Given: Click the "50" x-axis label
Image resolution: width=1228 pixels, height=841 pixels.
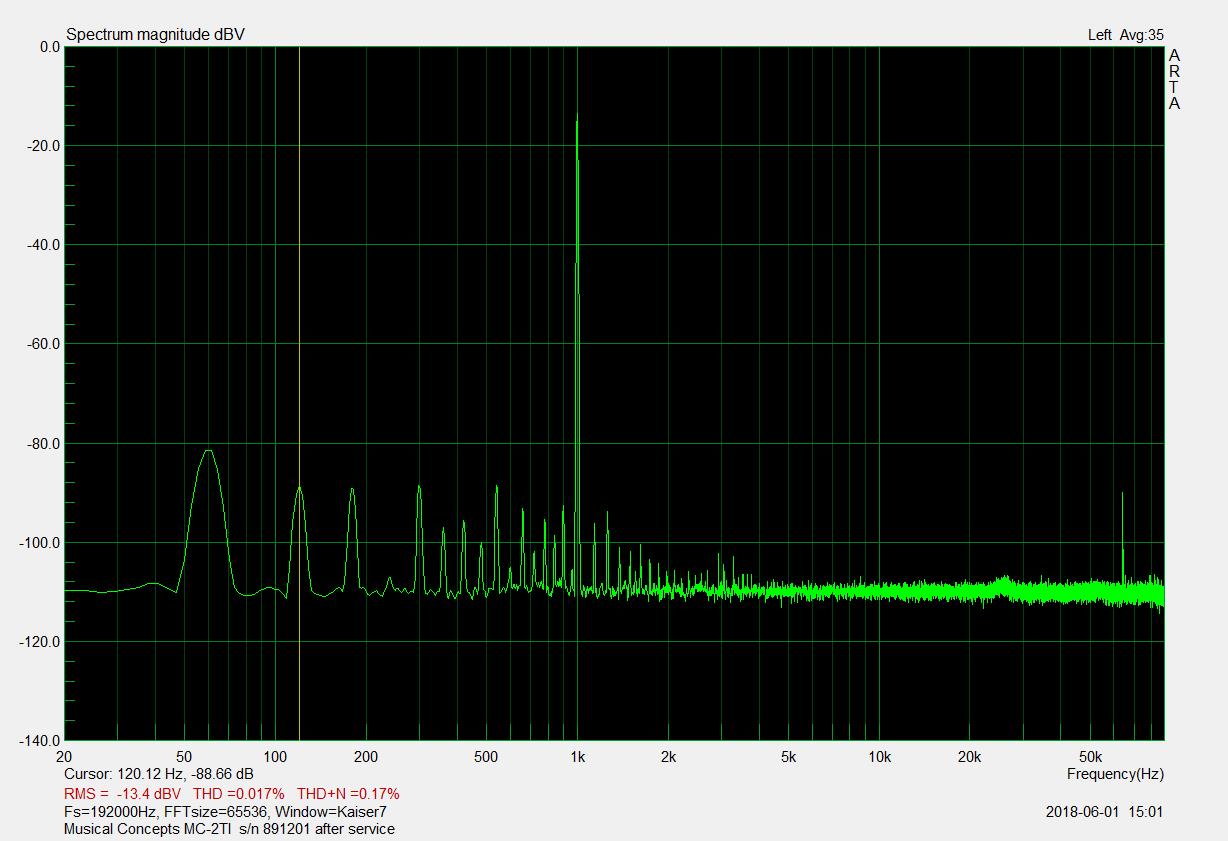Looking at the screenshot, I should pyautogui.click(x=184, y=757).
